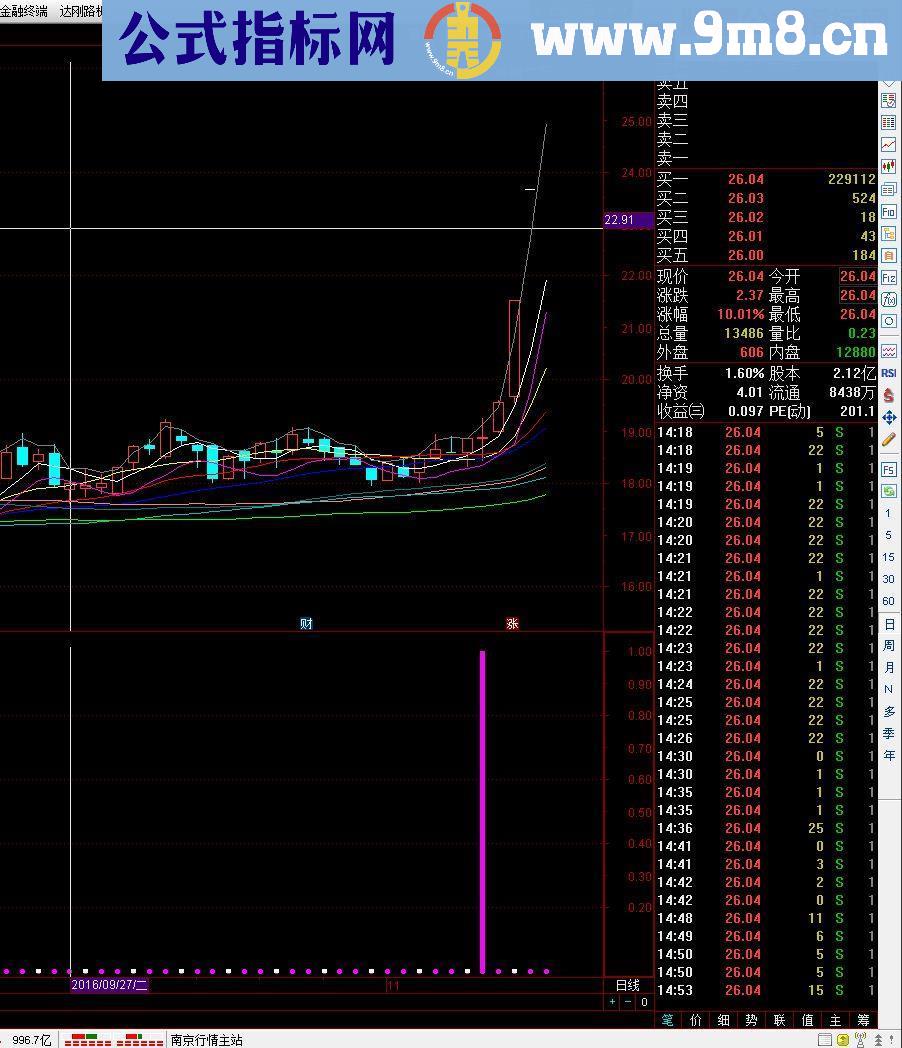The image size is (902, 1048).
Task: Click the four-arrow move icon
Action: (x=888, y=417)
